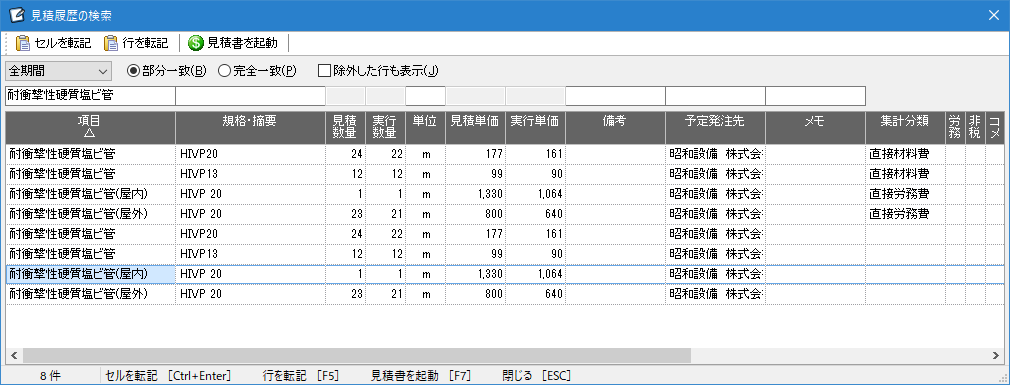Click the 備考 column header
Screen dimensions: 1010x385
click(x=615, y=127)
